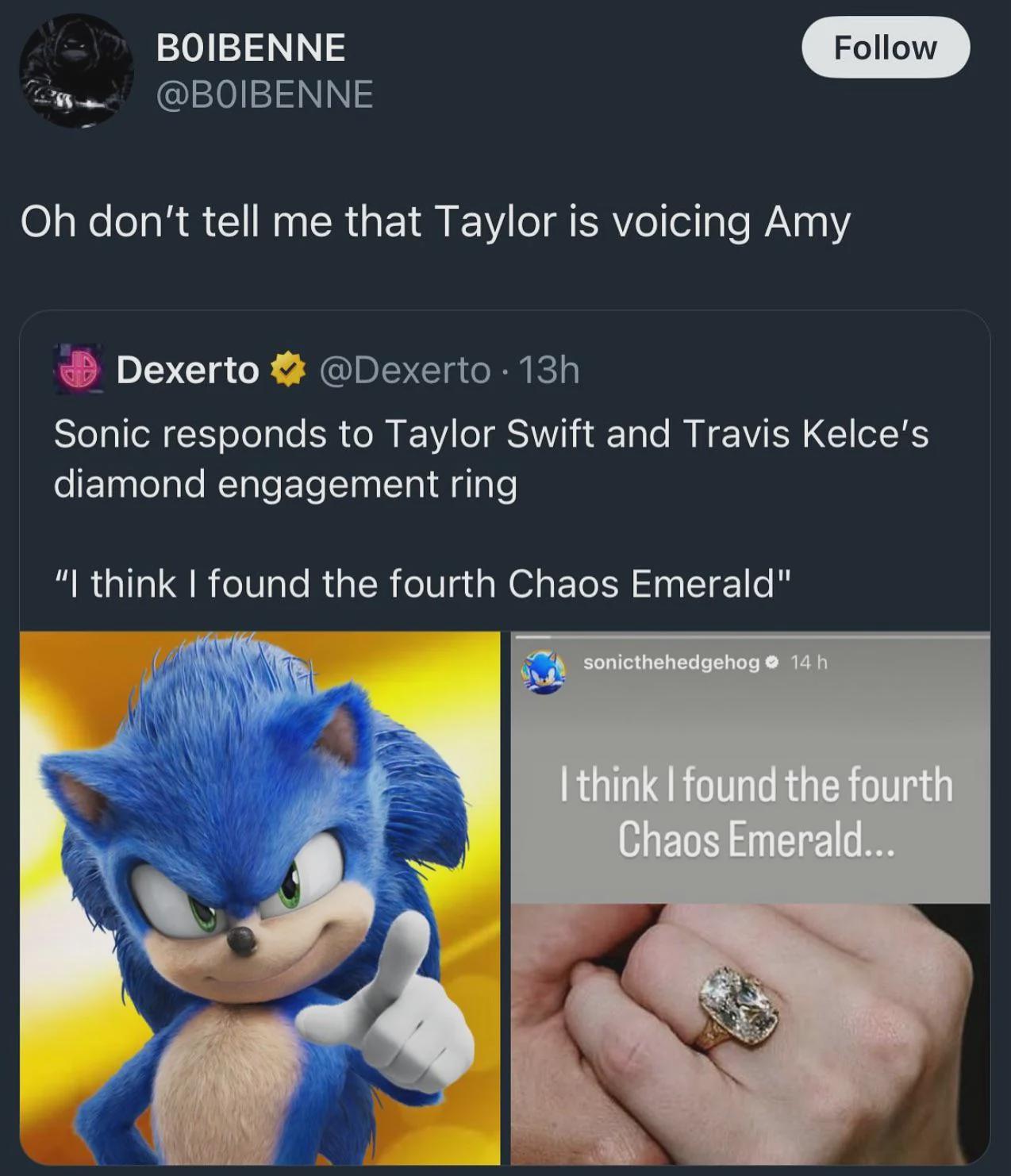This screenshot has height=1176, width=1011.
Task: Open the 13h timestamp of quoted tweet
Action: coord(549,370)
